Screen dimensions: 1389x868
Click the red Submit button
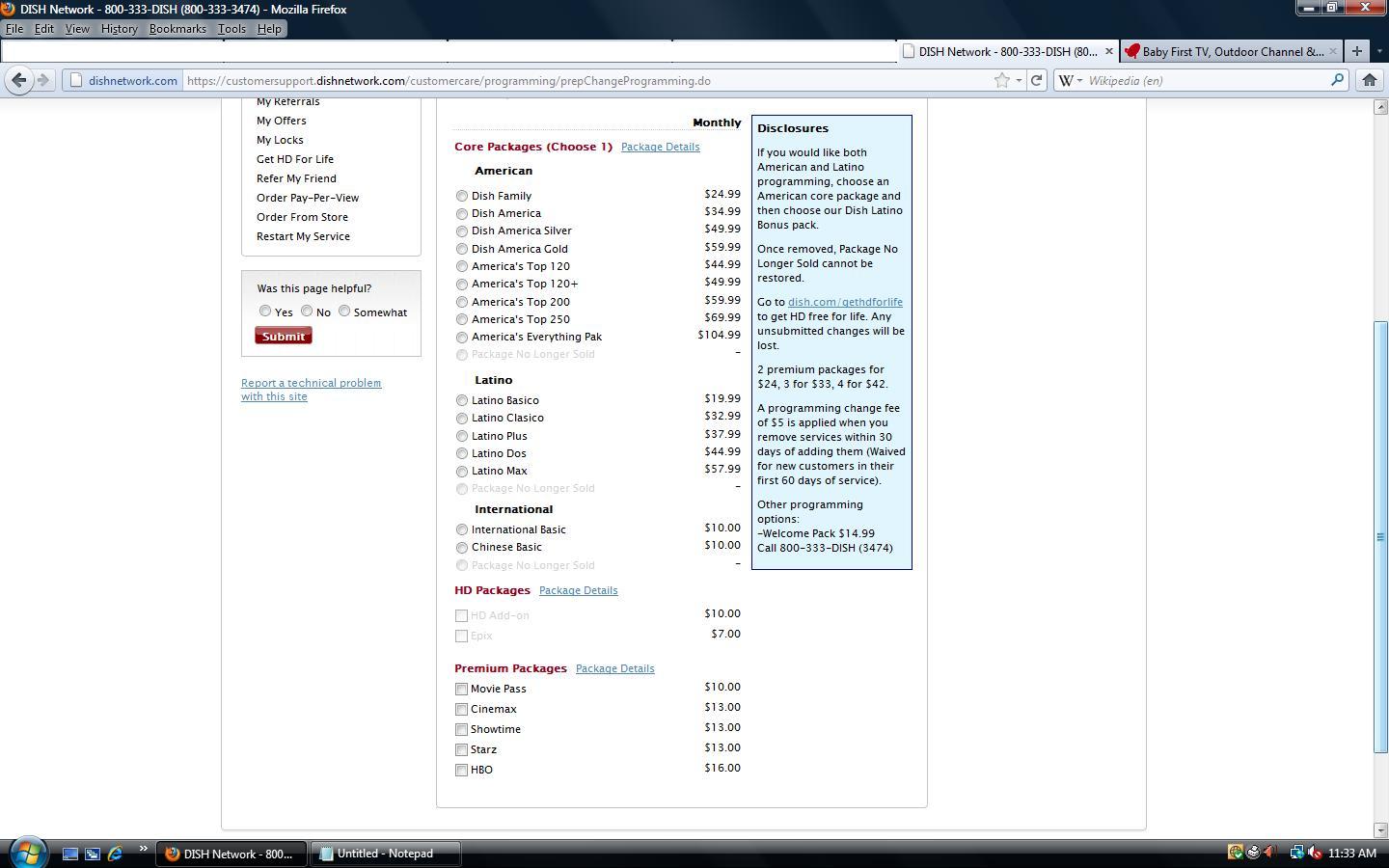coord(284,336)
